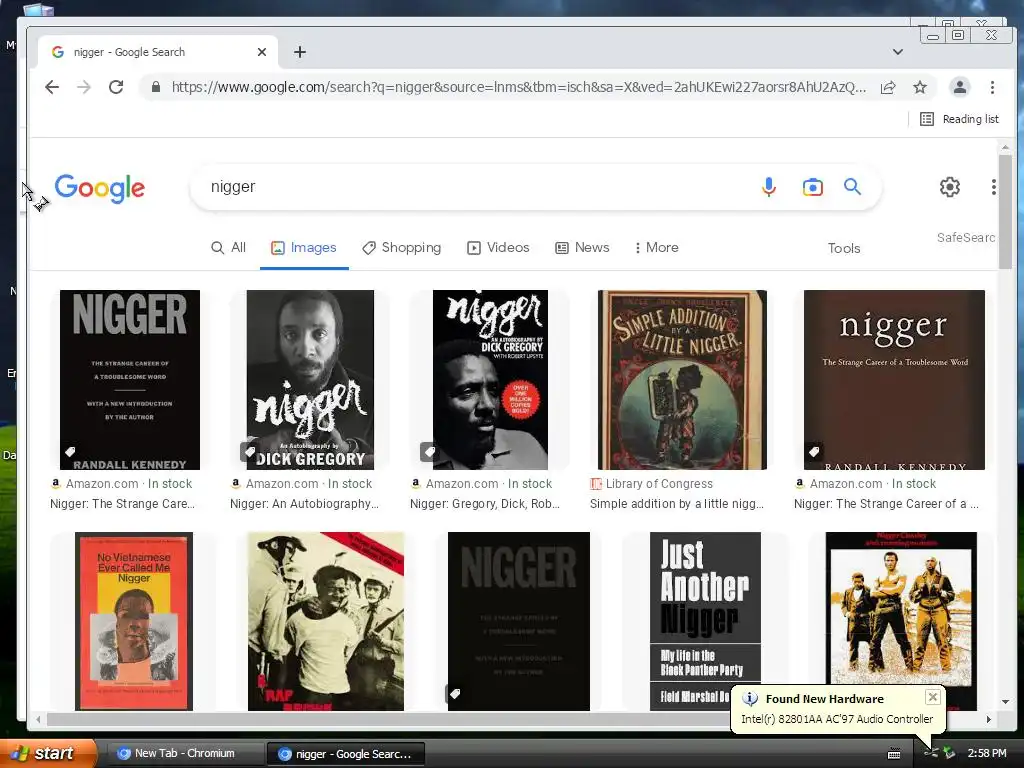
Task: Start voice search with the microphone icon
Action: [769, 187]
